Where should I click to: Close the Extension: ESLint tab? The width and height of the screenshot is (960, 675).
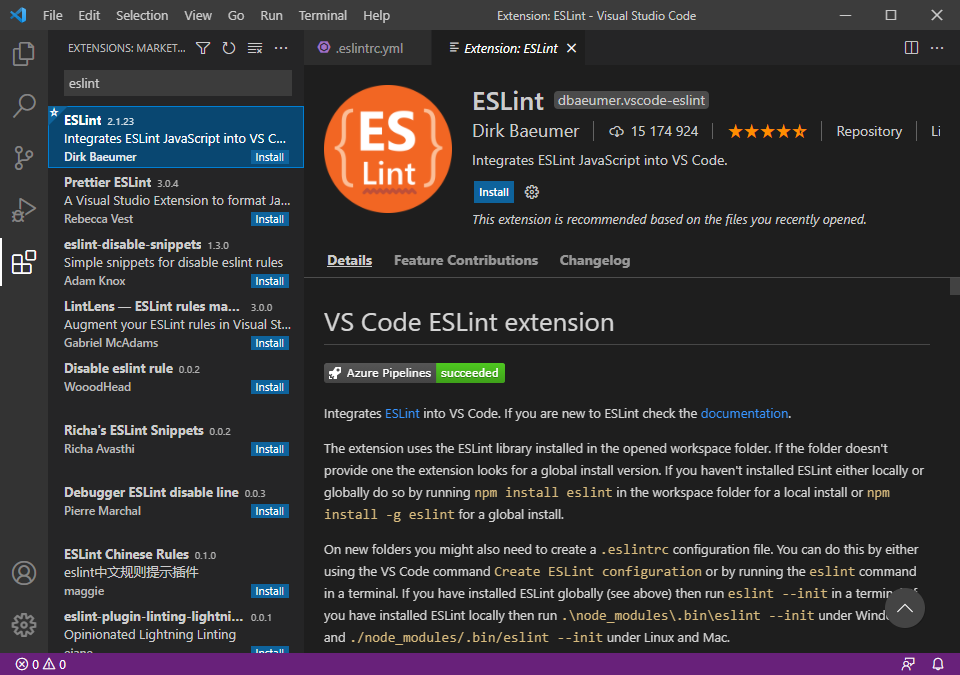(x=571, y=48)
